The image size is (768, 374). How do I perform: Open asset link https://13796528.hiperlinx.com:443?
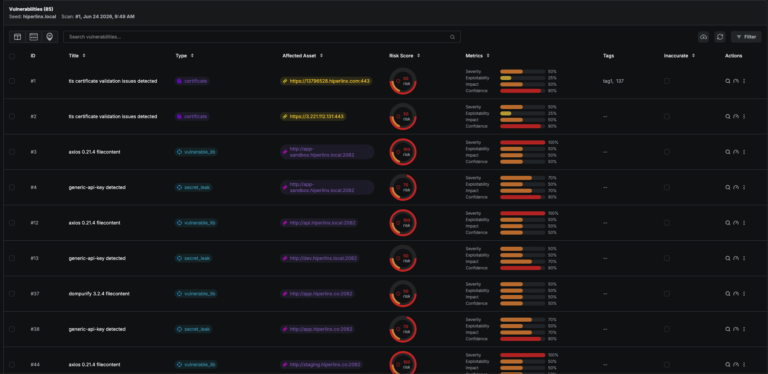(x=326, y=81)
